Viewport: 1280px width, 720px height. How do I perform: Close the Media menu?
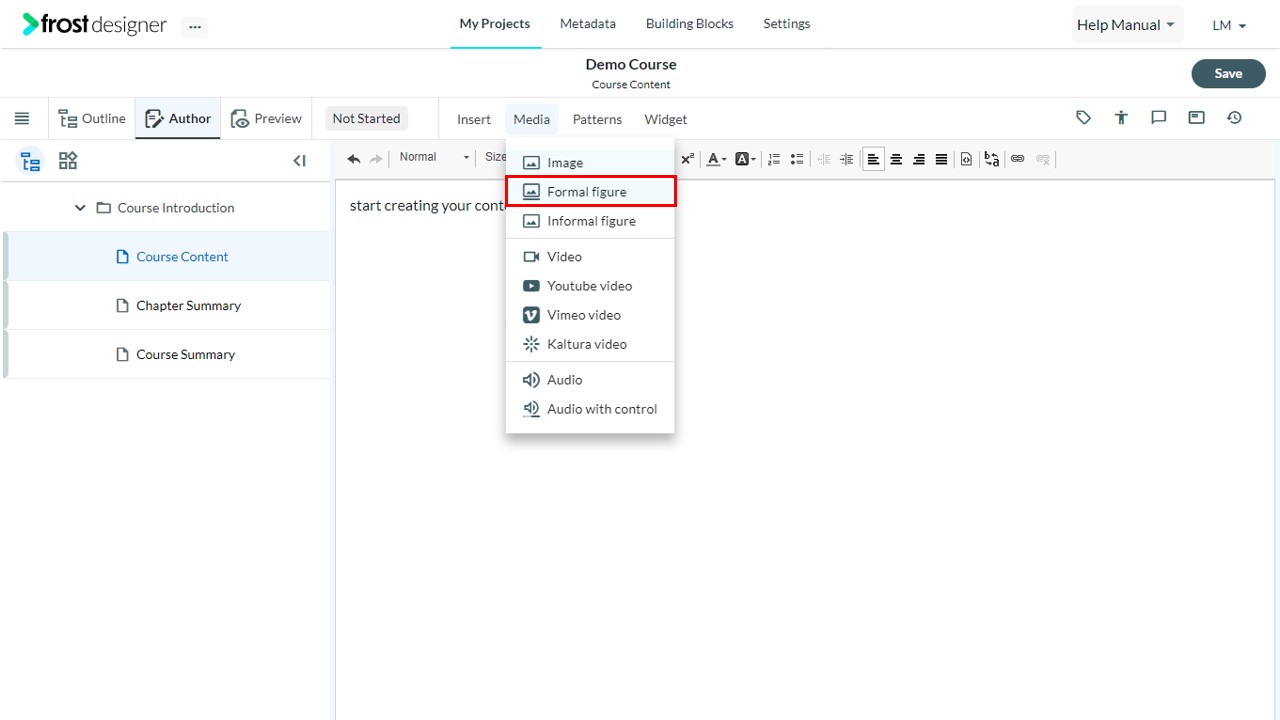point(532,119)
